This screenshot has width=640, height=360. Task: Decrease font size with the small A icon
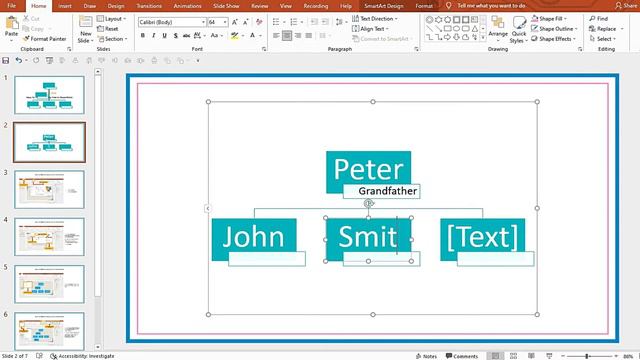[246, 22]
